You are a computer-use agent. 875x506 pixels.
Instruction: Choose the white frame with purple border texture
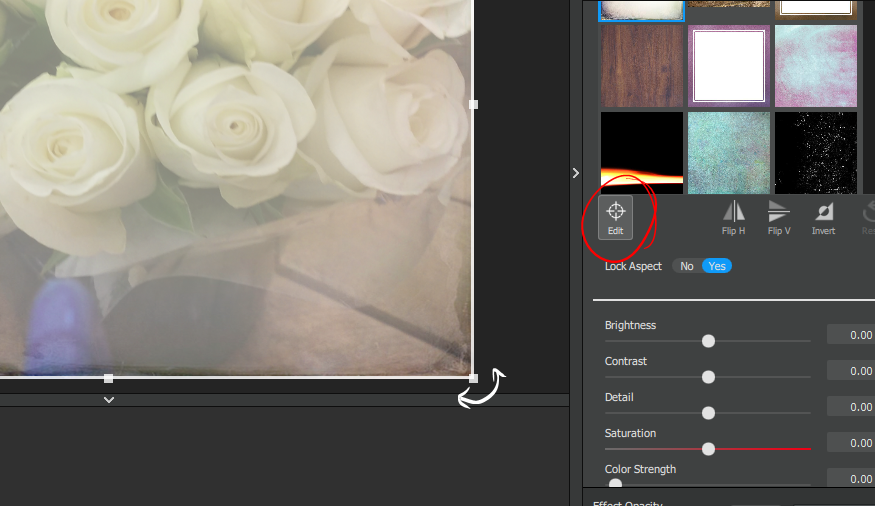click(x=729, y=66)
